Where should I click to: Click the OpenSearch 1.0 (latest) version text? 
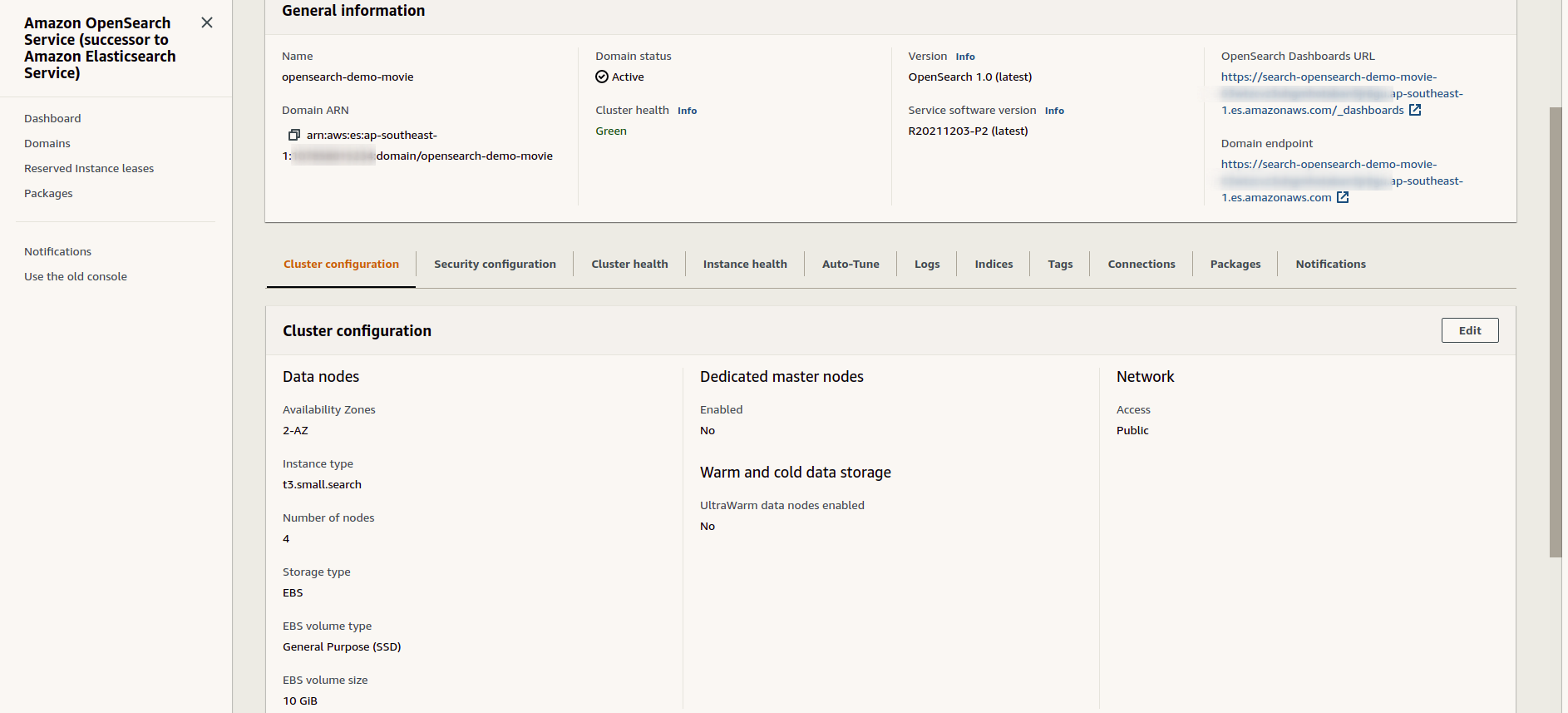(x=969, y=77)
